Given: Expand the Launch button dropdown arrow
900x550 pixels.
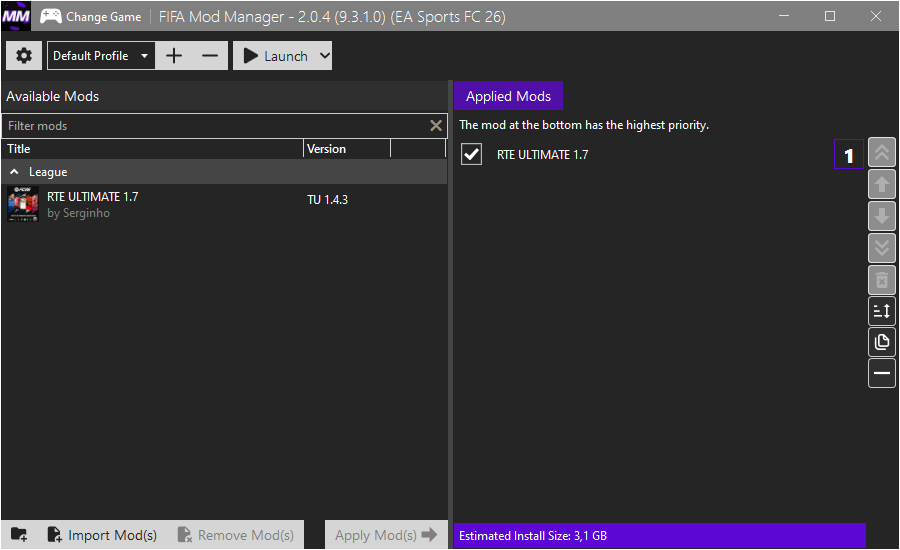Looking at the screenshot, I should coord(323,56).
